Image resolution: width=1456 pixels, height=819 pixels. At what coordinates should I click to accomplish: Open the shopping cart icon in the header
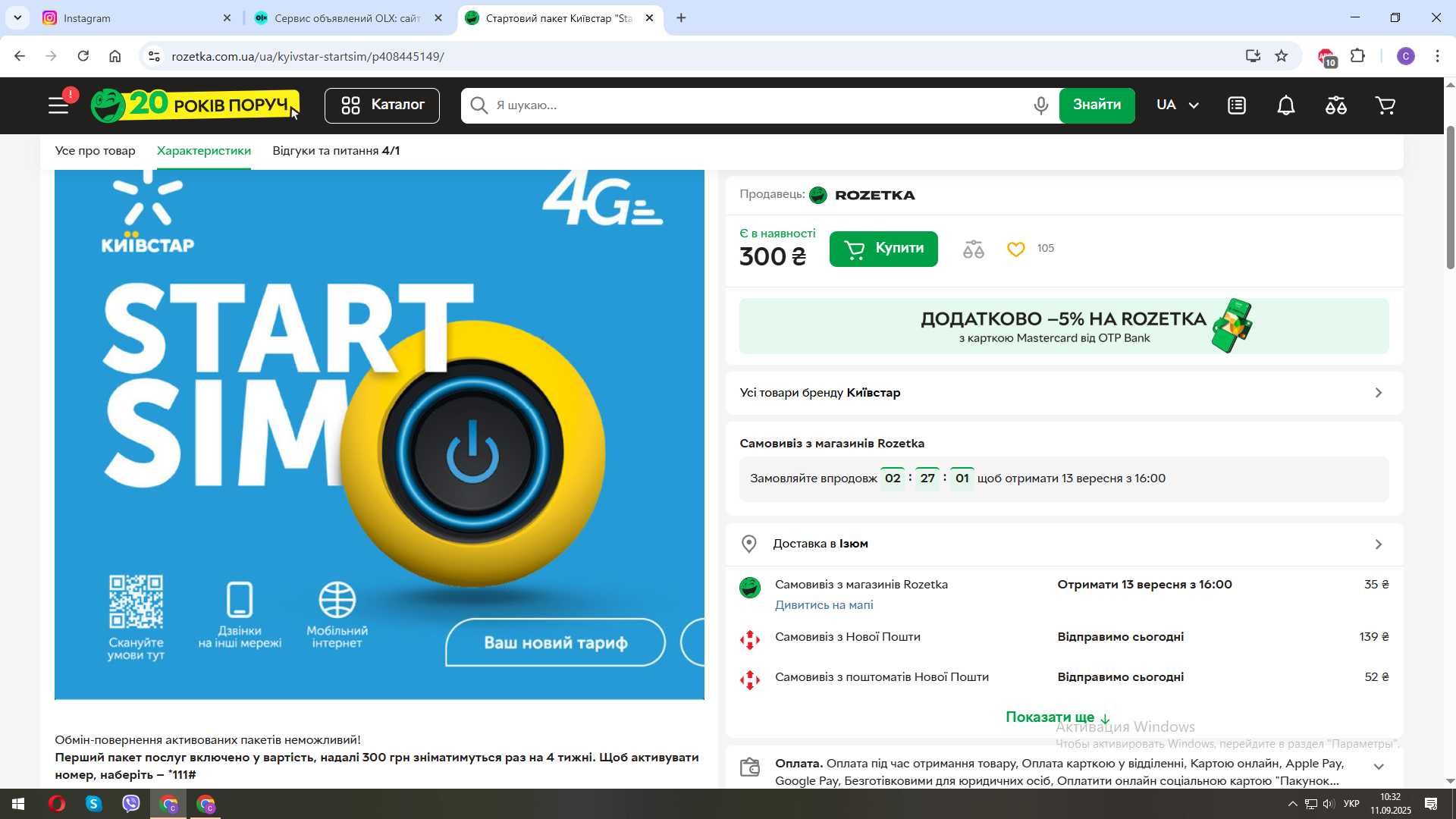pyautogui.click(x=1385, y=105)
